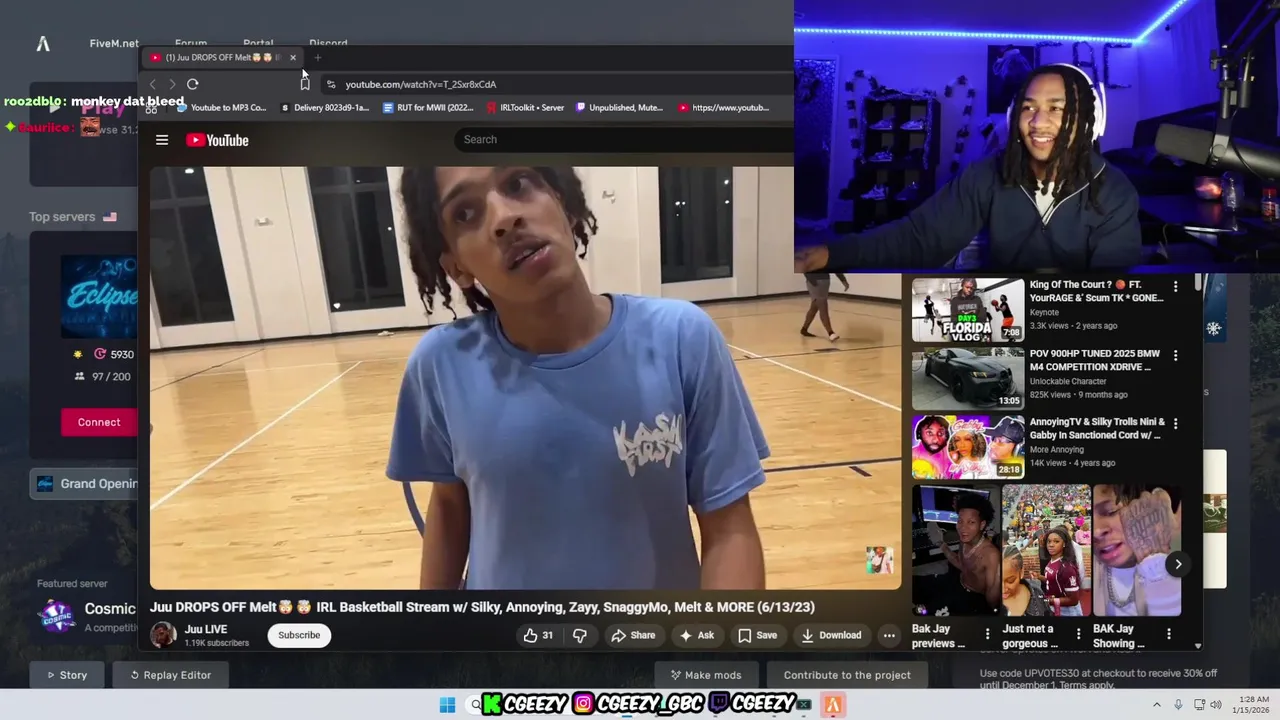Open AnnoyingTV & Silky Trolls thumbnail
The width and height of the screenshot is (1280, 720).
point(968,447)
